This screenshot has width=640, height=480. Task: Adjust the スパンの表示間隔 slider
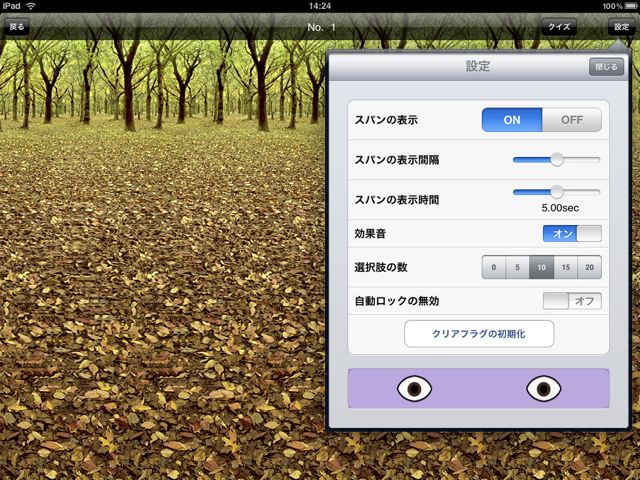[556, 160]
